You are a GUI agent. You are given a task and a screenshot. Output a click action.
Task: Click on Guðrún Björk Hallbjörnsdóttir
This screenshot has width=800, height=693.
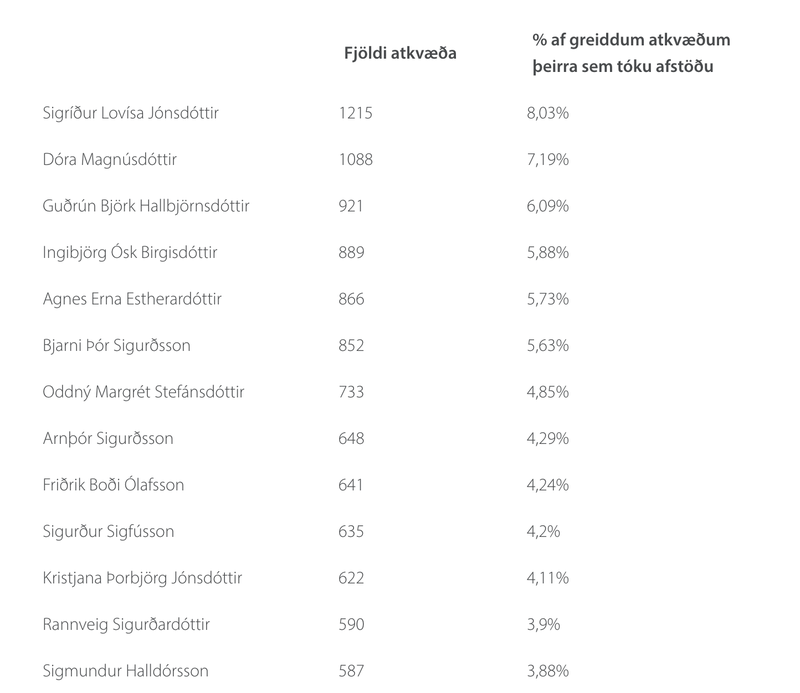click(146, 206)
